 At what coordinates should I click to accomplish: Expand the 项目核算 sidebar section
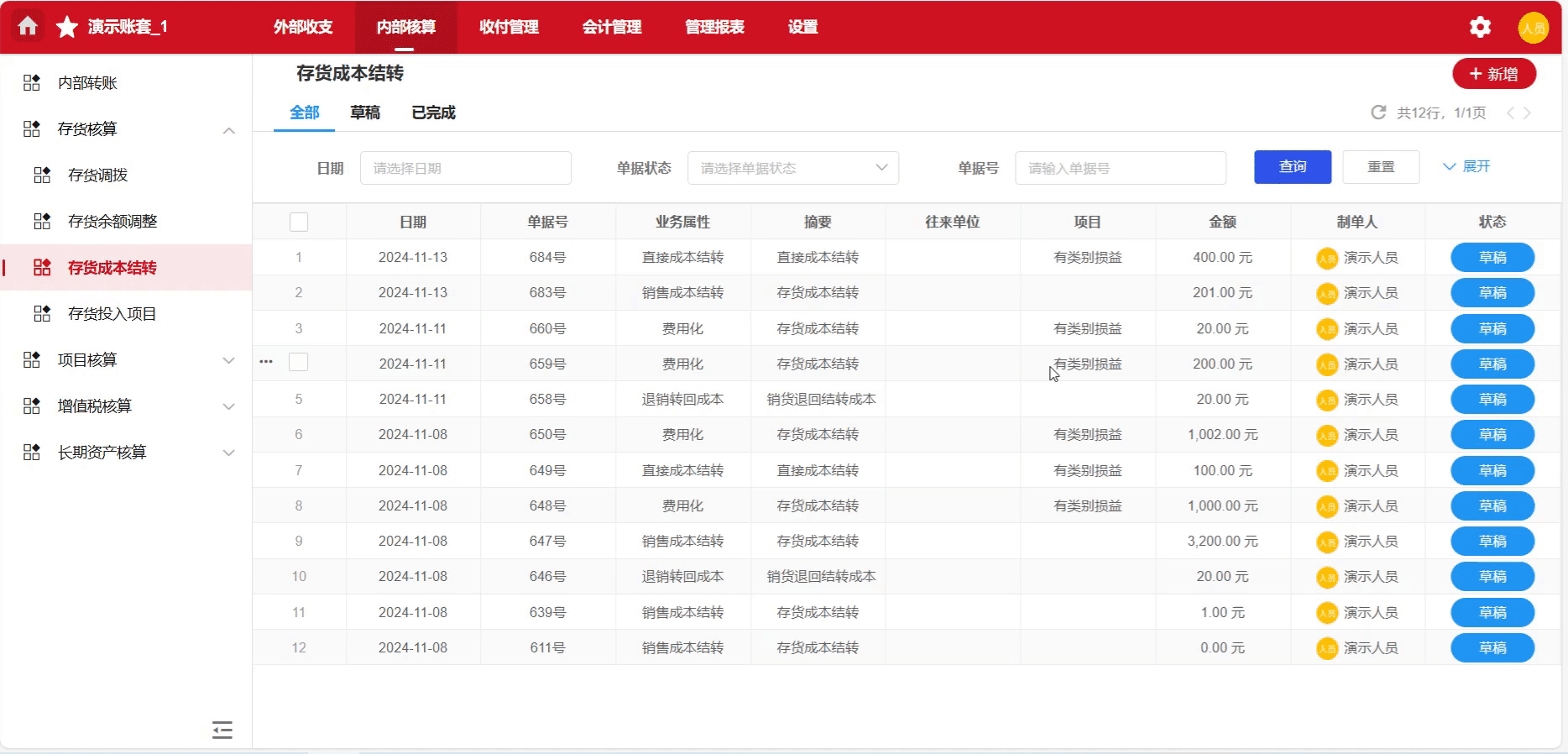pyautogui.click(x=228, y=360)
